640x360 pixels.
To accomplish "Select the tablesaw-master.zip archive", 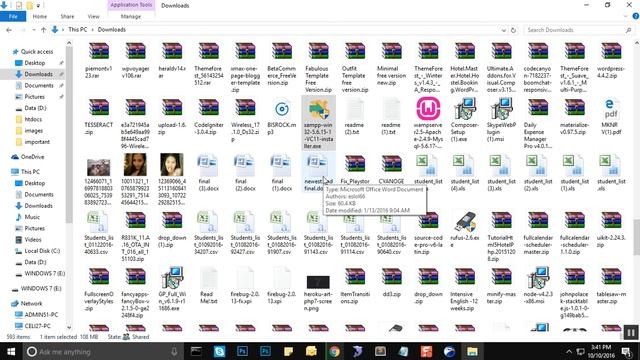I will [611, 285].
